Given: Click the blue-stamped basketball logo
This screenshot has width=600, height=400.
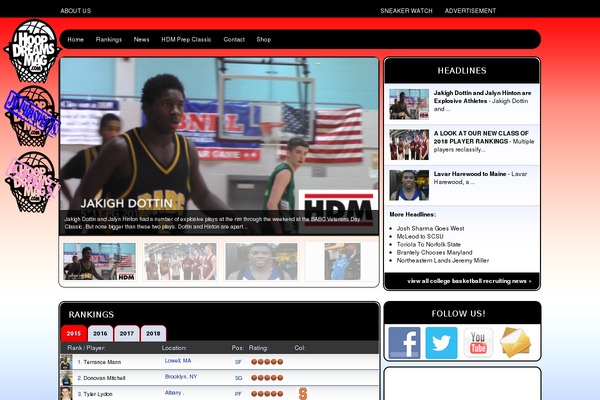Looking at the screenshot, I should [33, 116].
